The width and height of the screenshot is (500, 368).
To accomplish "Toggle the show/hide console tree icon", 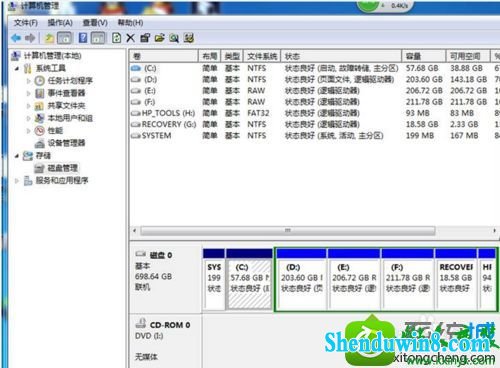I will click(65, 38).
